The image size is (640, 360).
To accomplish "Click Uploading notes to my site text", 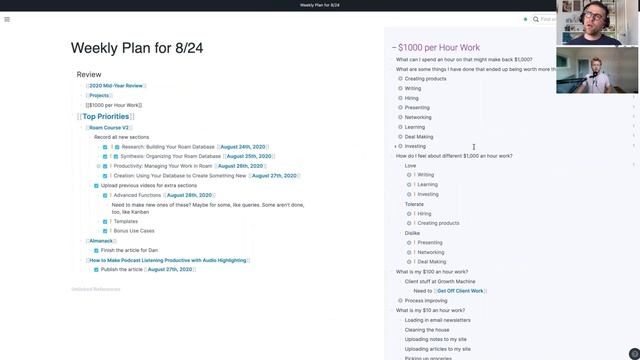I will 436,340.
